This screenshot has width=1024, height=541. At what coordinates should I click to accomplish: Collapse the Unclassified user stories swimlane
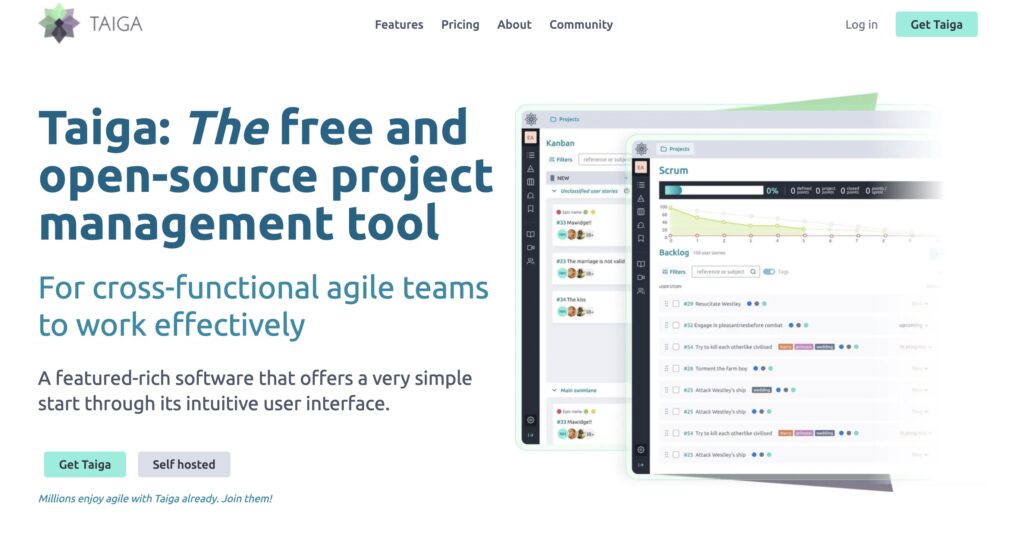coord(554,191)
